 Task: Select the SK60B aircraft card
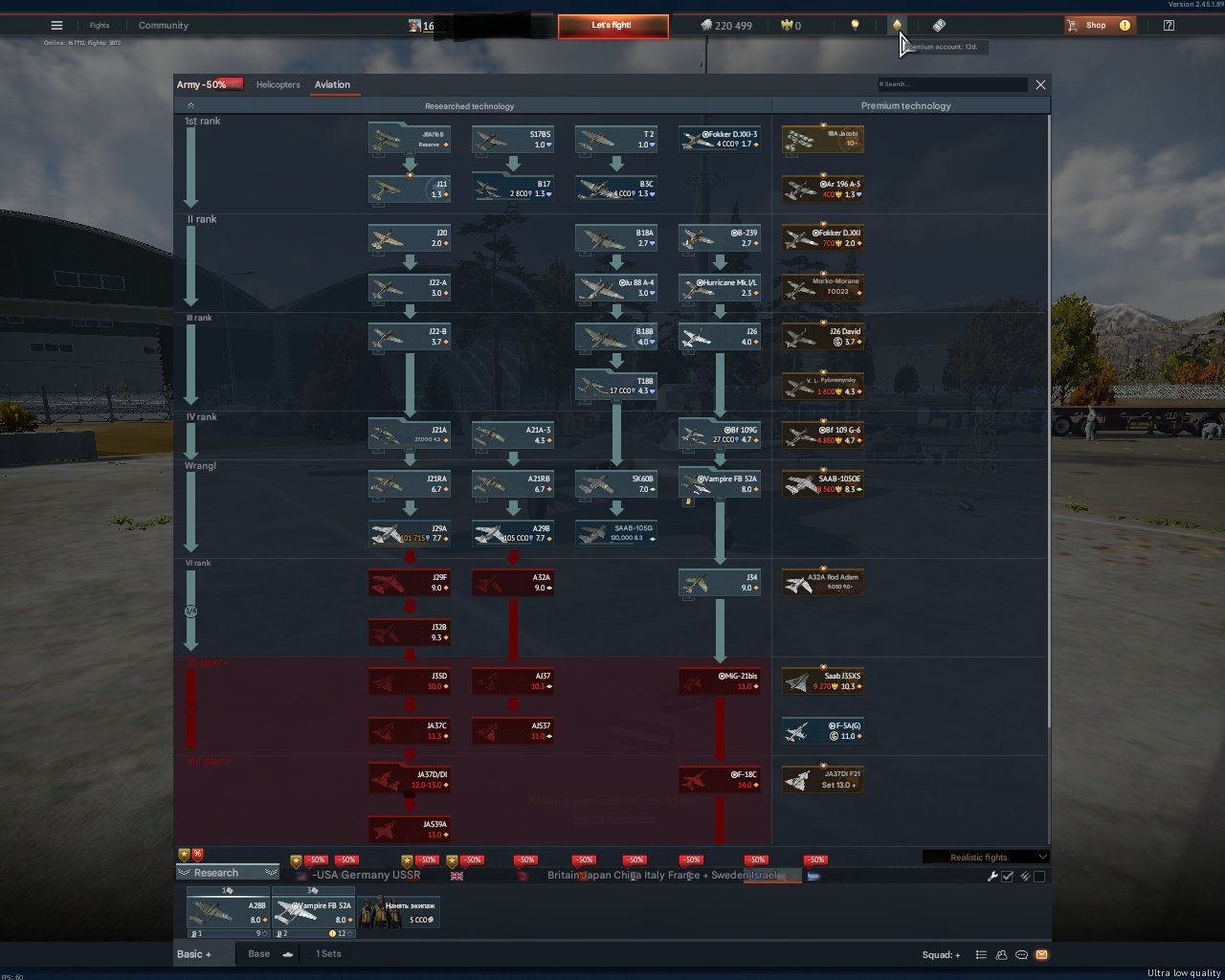[x=616, y=483]
